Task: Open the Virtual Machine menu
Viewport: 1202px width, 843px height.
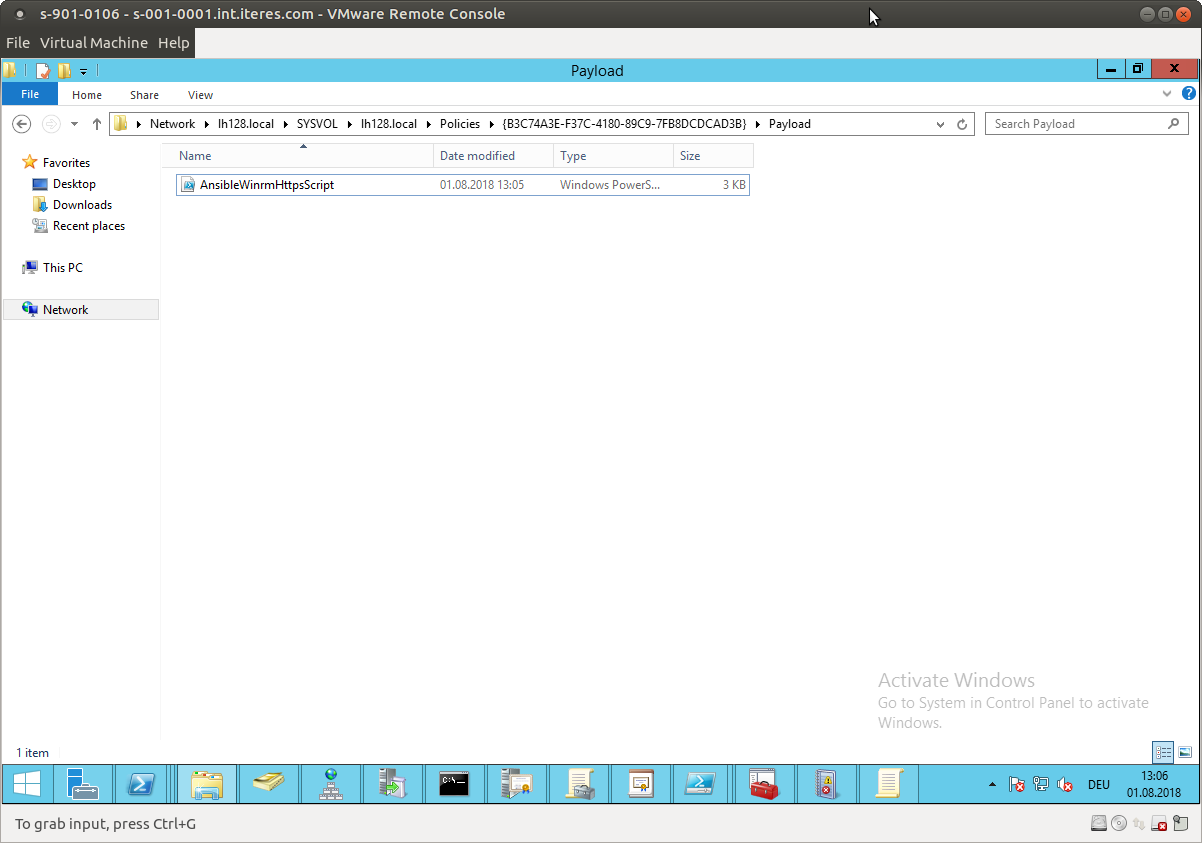Action: [x=94, y=43]
